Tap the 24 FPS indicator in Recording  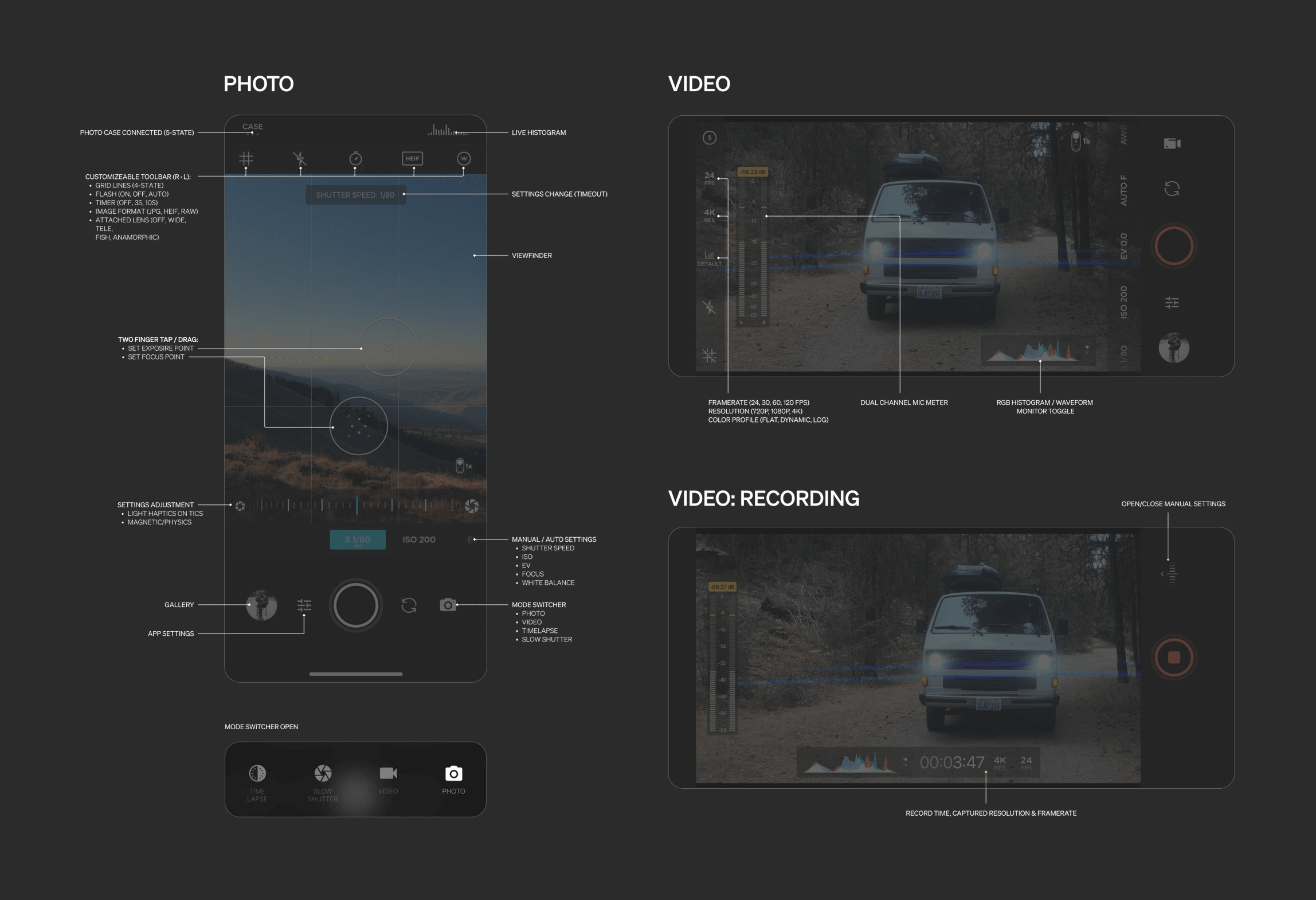point(1026,762)
